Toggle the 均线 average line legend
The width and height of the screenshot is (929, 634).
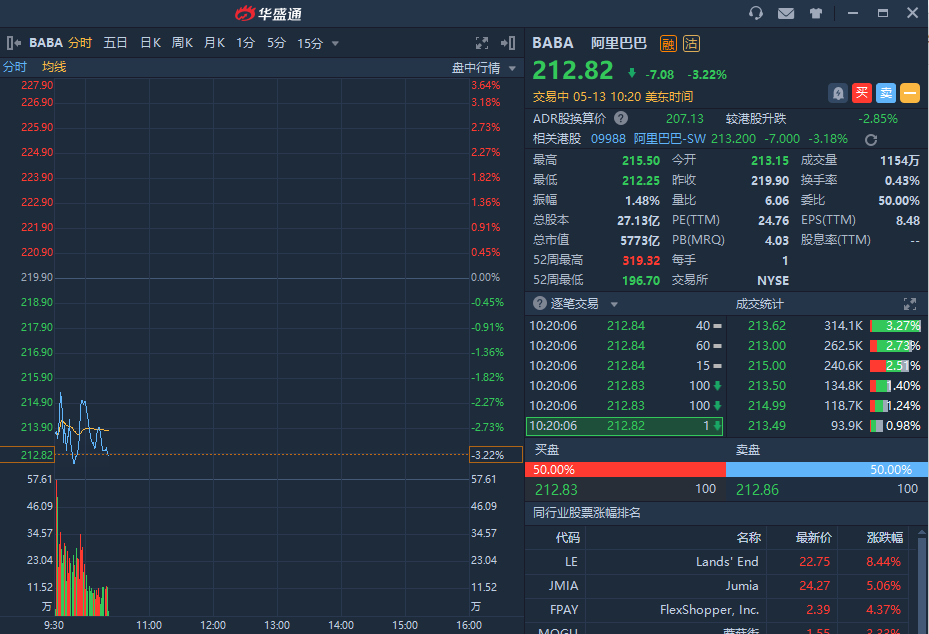54,67
